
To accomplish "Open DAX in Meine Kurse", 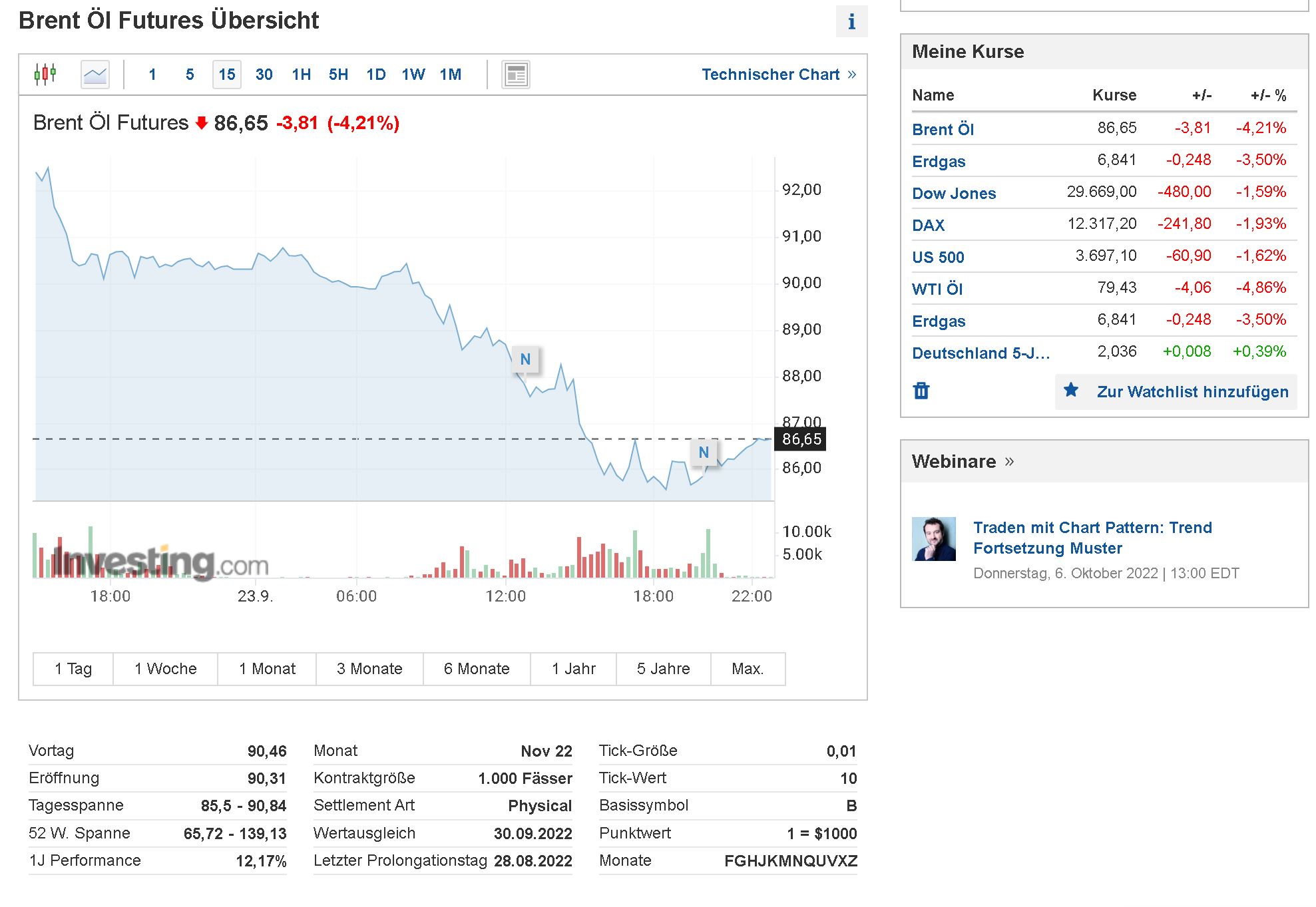I will [929, 225].
